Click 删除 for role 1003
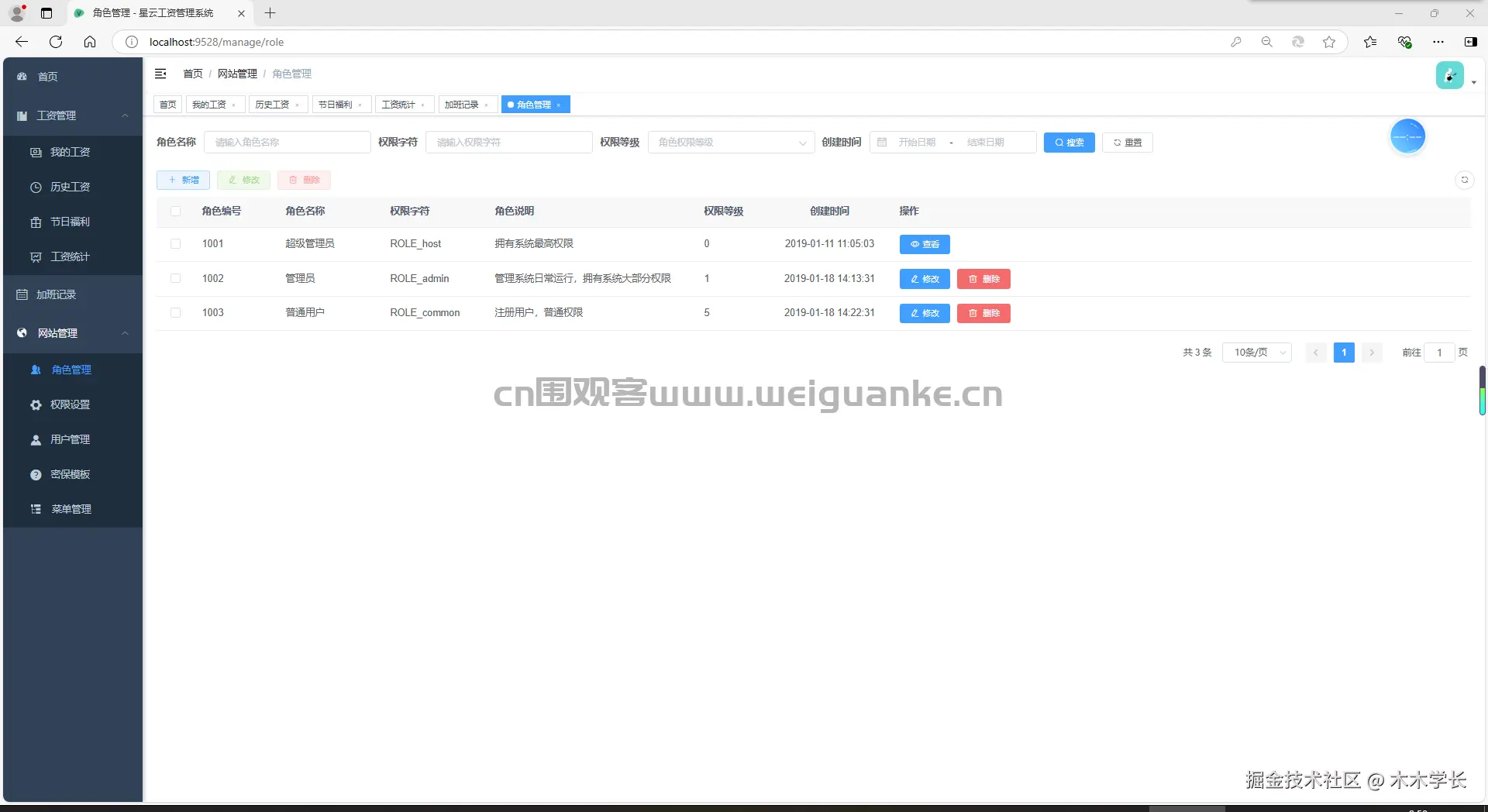The height and width of the screenshot is (812, 1488). click(x=983, y=313)
